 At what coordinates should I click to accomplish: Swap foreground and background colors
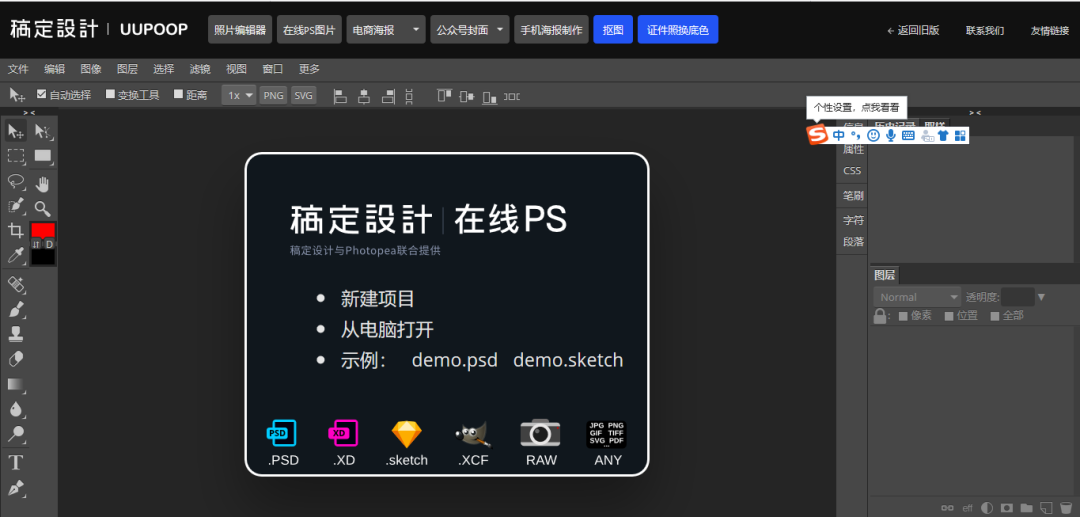37,244
